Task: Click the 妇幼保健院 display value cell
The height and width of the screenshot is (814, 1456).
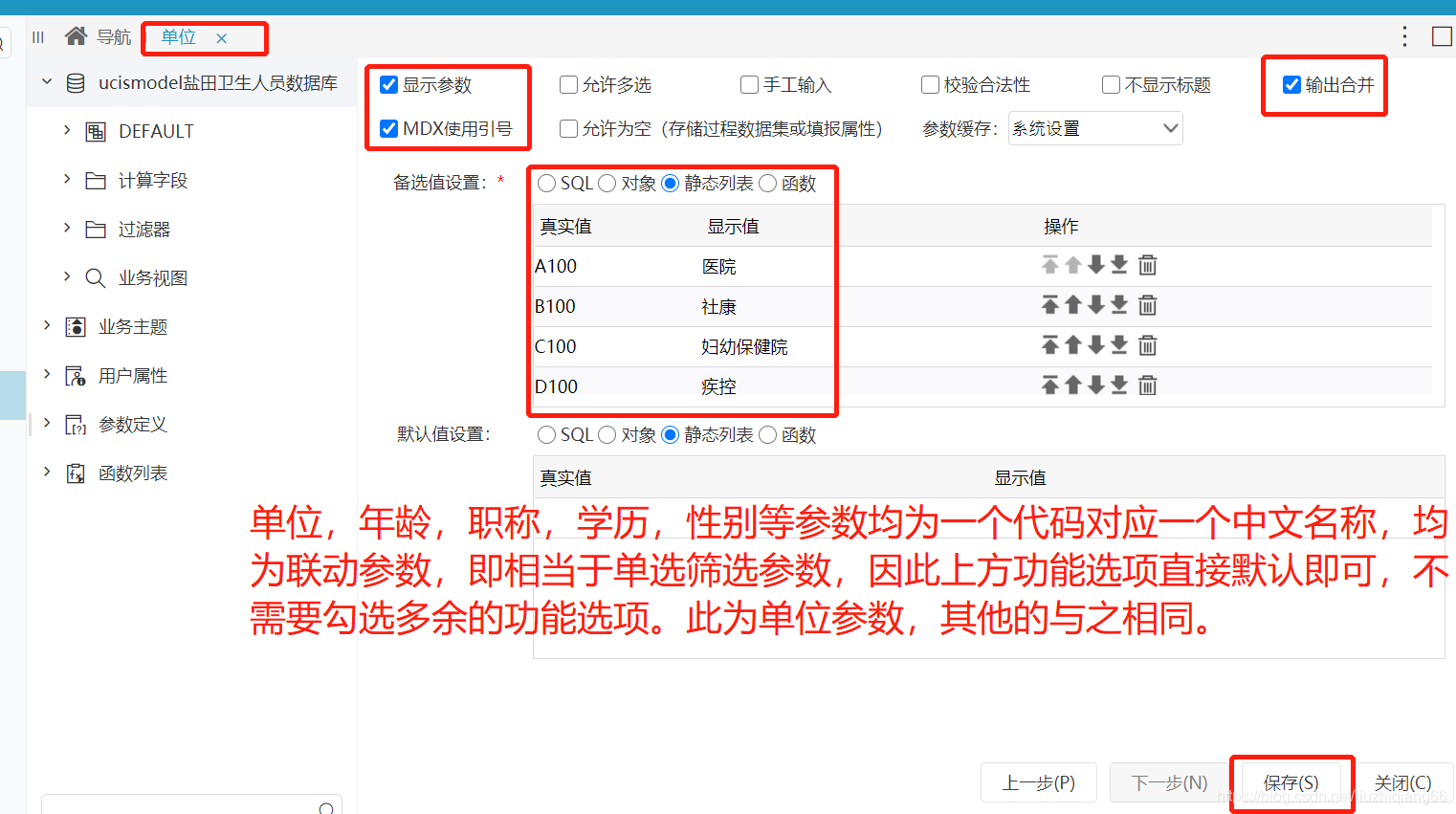Action: coord(744,346)
